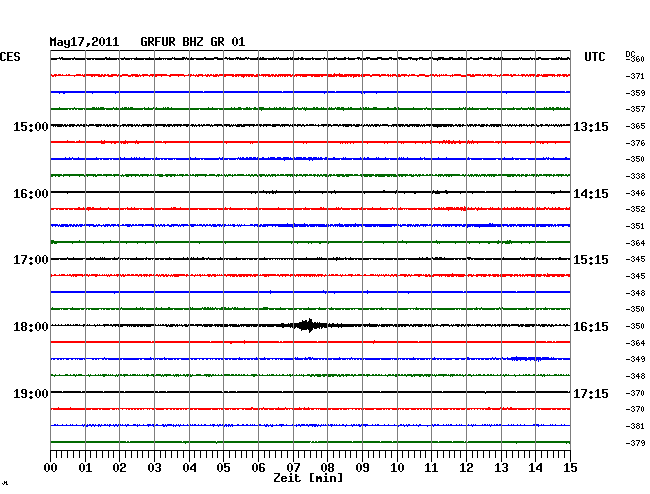Screen dimensions: 650x494
Task: Click the 16:15 UTC time label
Action: pos(591,327)
